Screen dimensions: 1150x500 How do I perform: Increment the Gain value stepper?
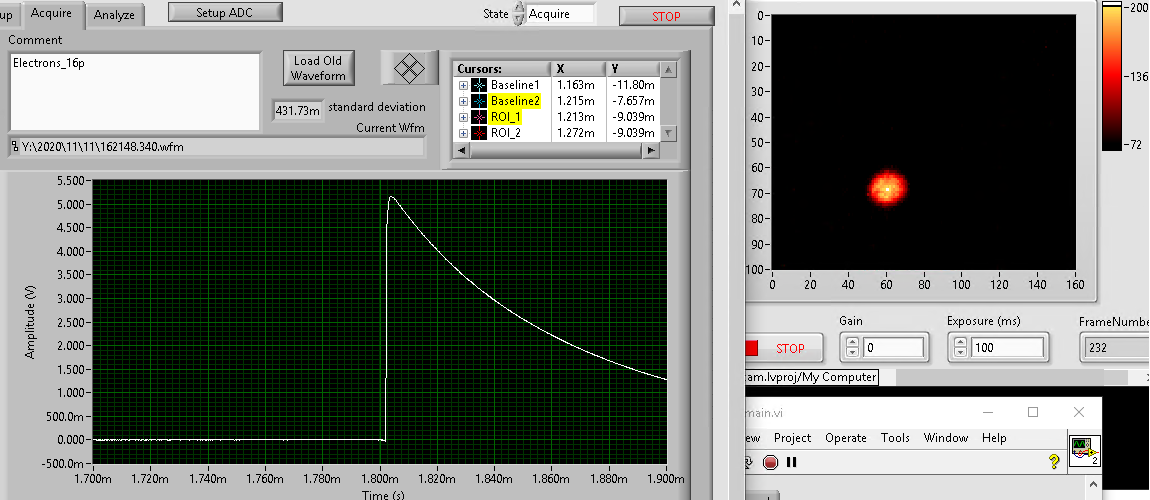point(852,342)
